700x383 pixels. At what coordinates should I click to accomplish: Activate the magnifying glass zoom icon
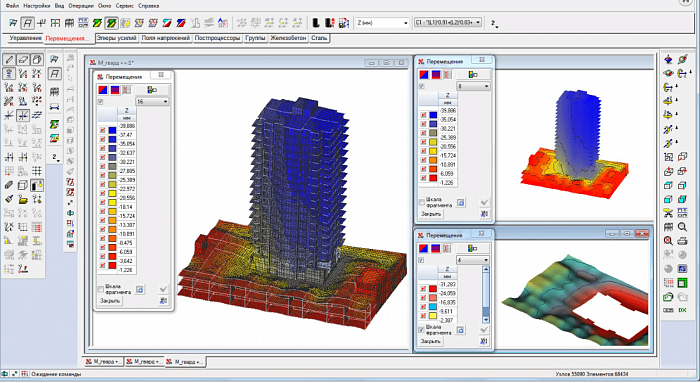pos(682,227)
